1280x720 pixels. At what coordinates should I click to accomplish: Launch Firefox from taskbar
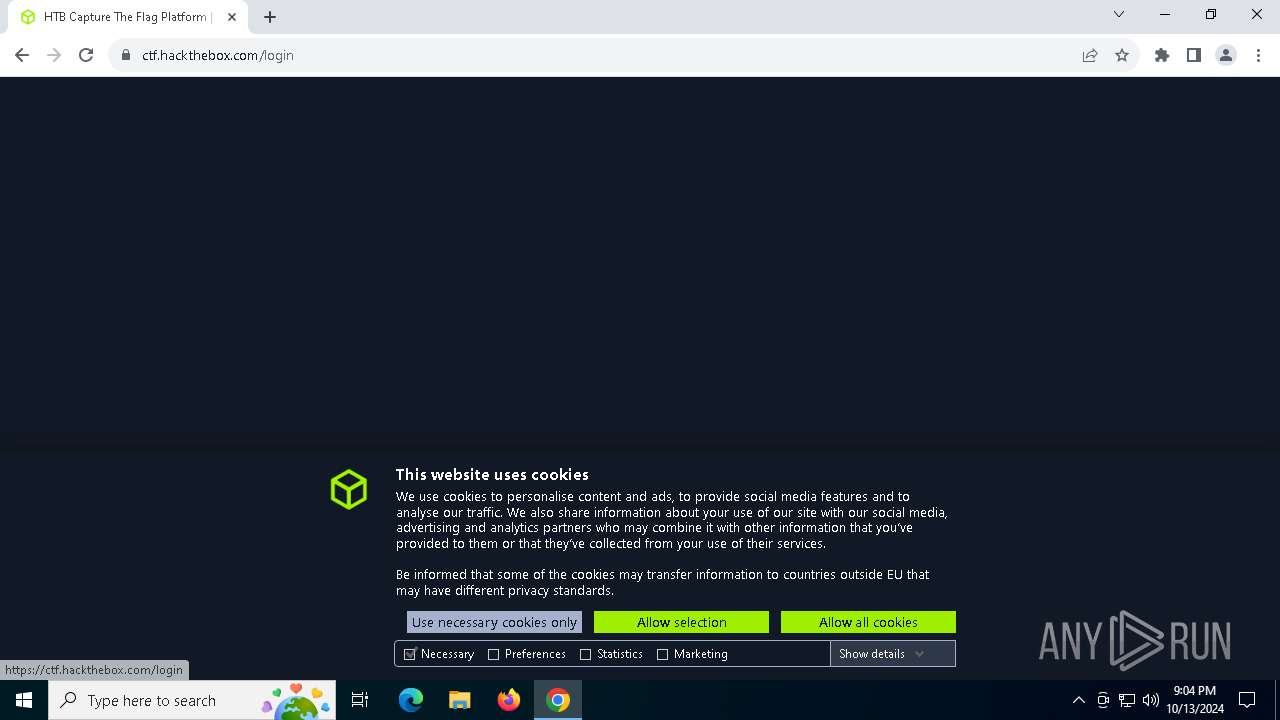tap(509, 700)
